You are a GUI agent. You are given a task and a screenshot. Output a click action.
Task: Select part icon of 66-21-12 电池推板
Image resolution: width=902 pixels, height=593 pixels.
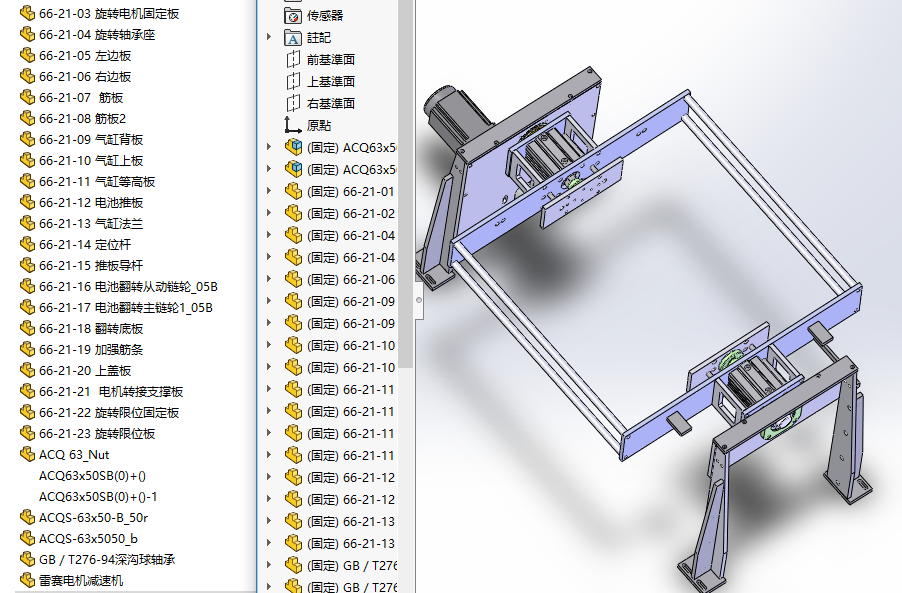pos(27,202)
